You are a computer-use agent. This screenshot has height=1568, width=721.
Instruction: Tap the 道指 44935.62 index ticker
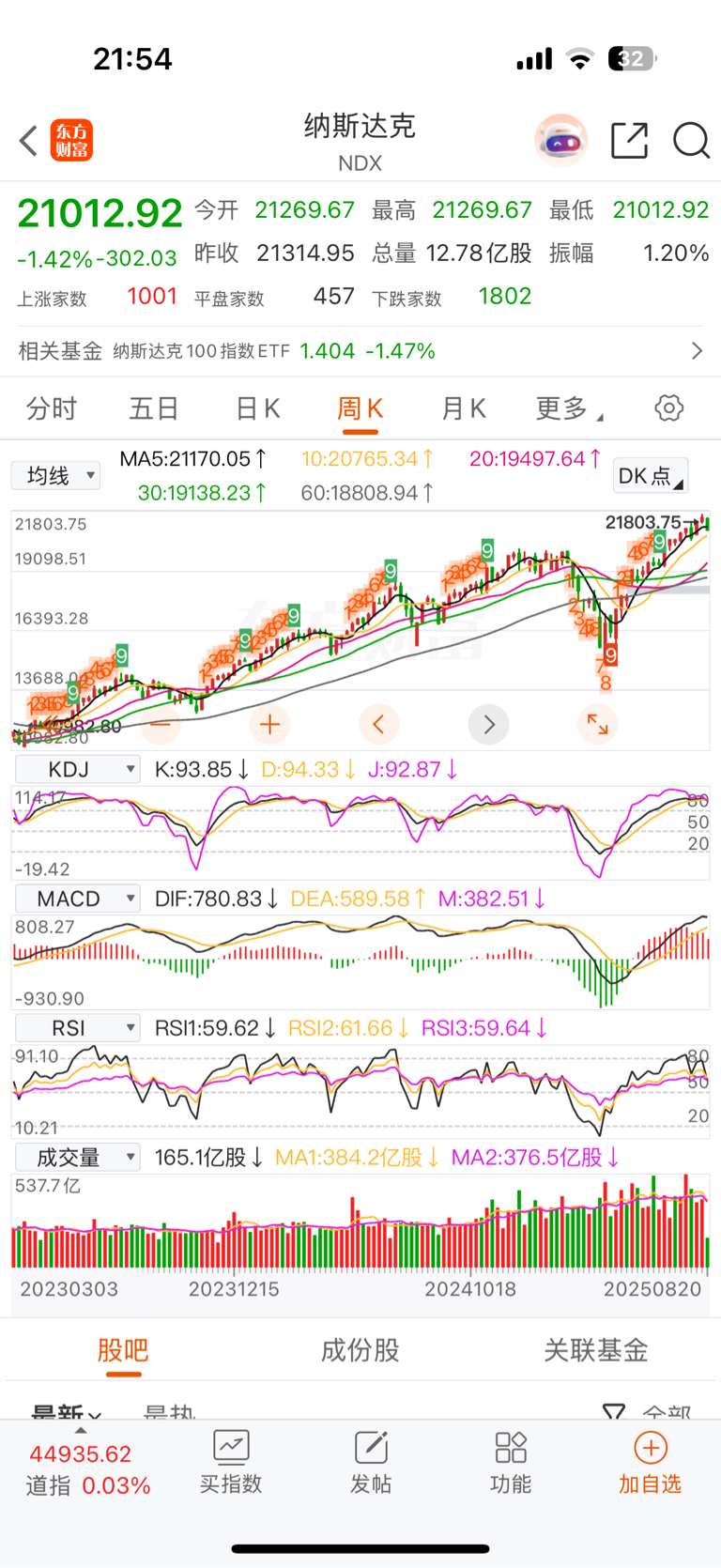(88, 1470)
